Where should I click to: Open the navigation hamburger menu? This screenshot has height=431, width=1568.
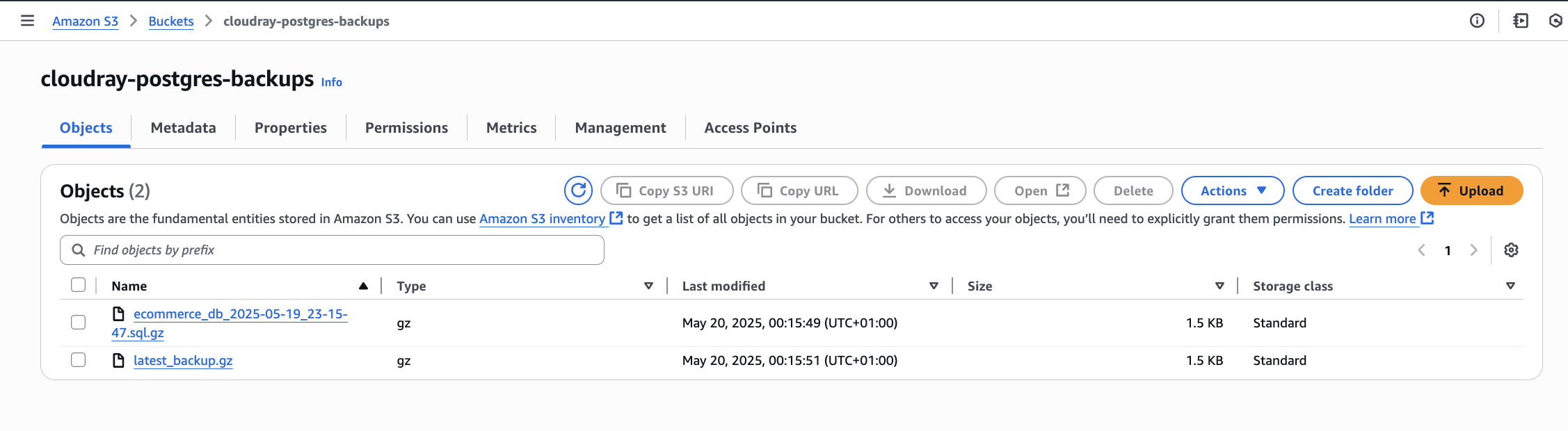(27, 21)
